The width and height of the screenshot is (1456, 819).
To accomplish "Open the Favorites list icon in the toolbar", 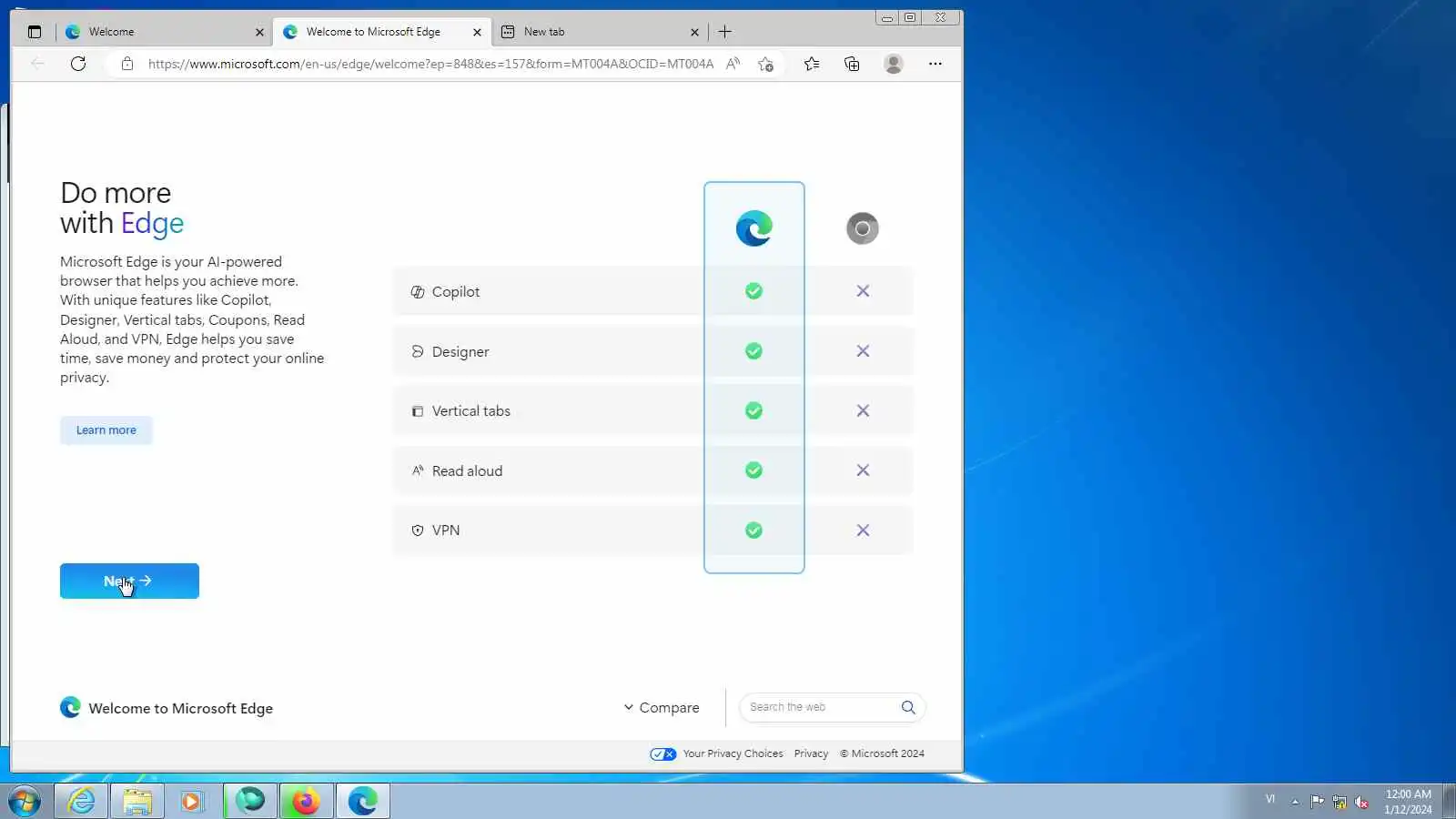I will (x=812, y=64).
